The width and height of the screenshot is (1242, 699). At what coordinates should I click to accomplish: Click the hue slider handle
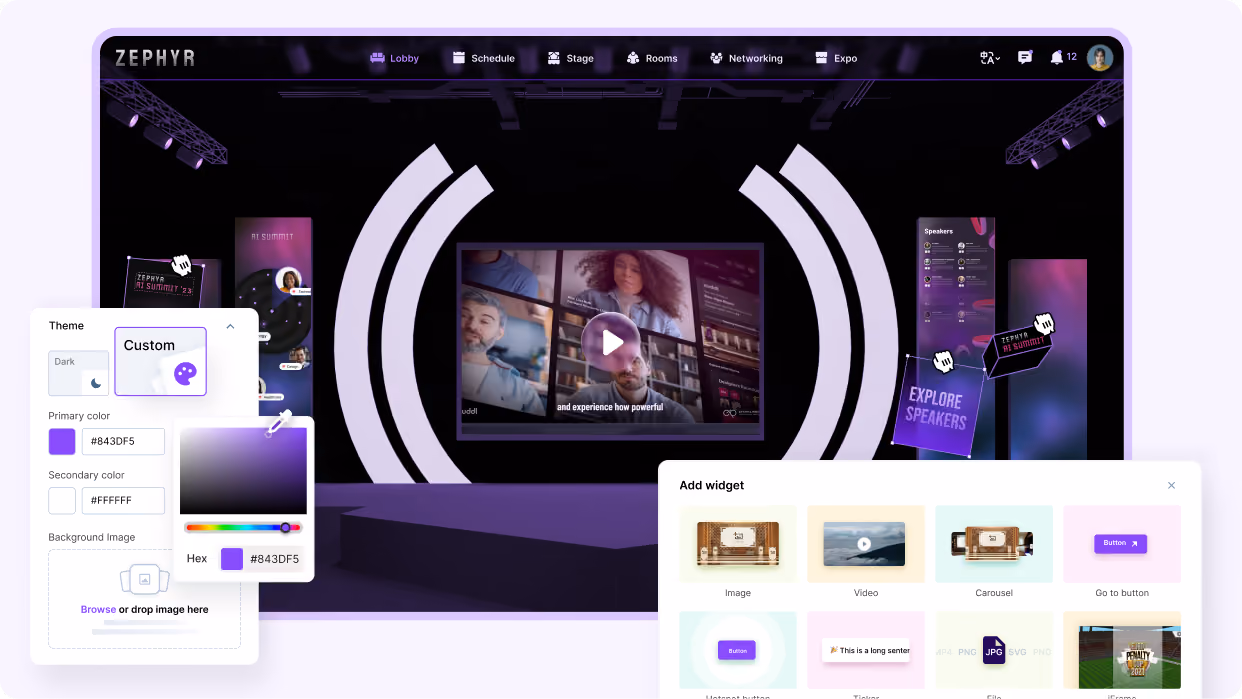tap(285, 527)
